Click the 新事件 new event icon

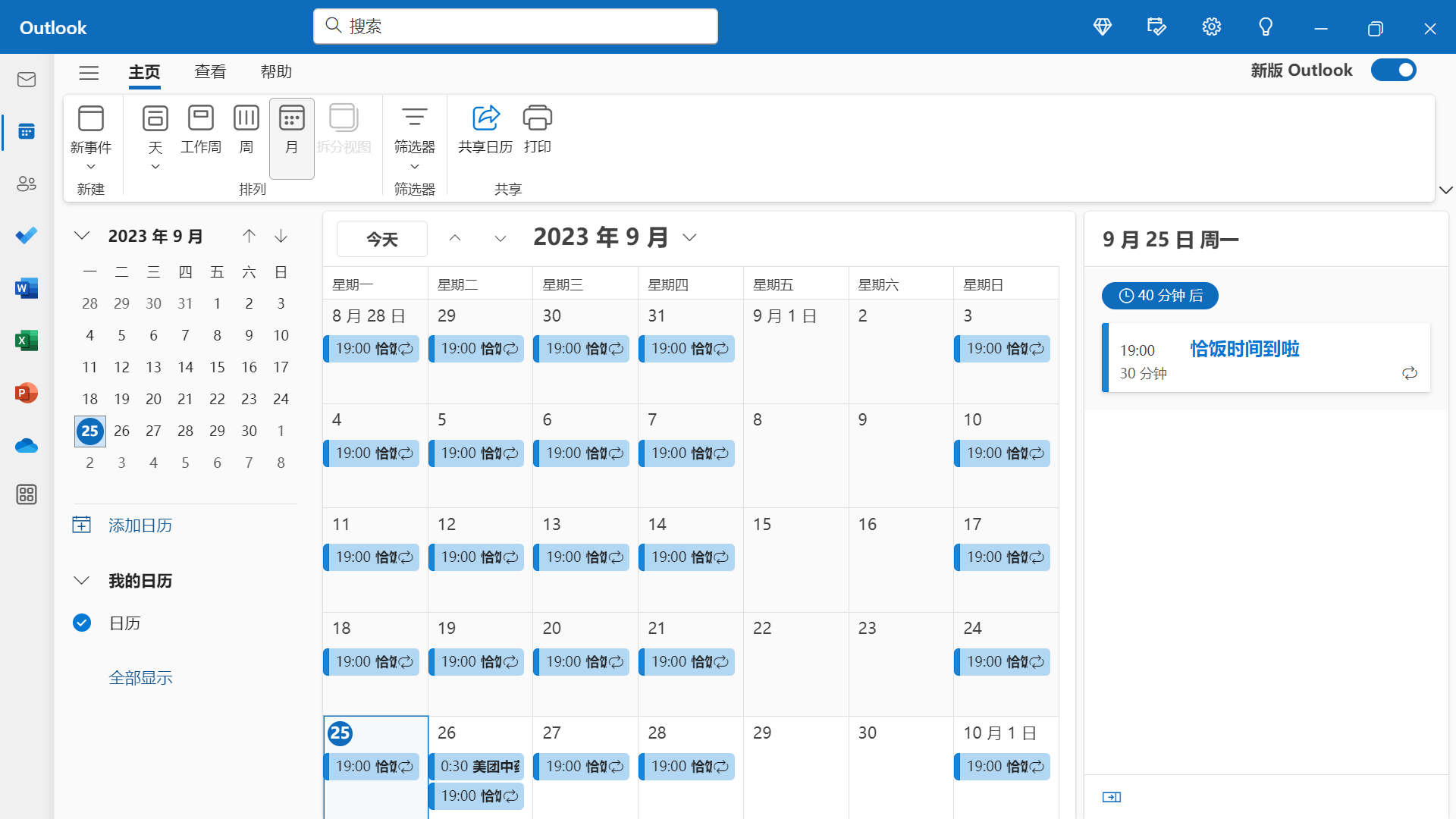[x=91, y=118]
